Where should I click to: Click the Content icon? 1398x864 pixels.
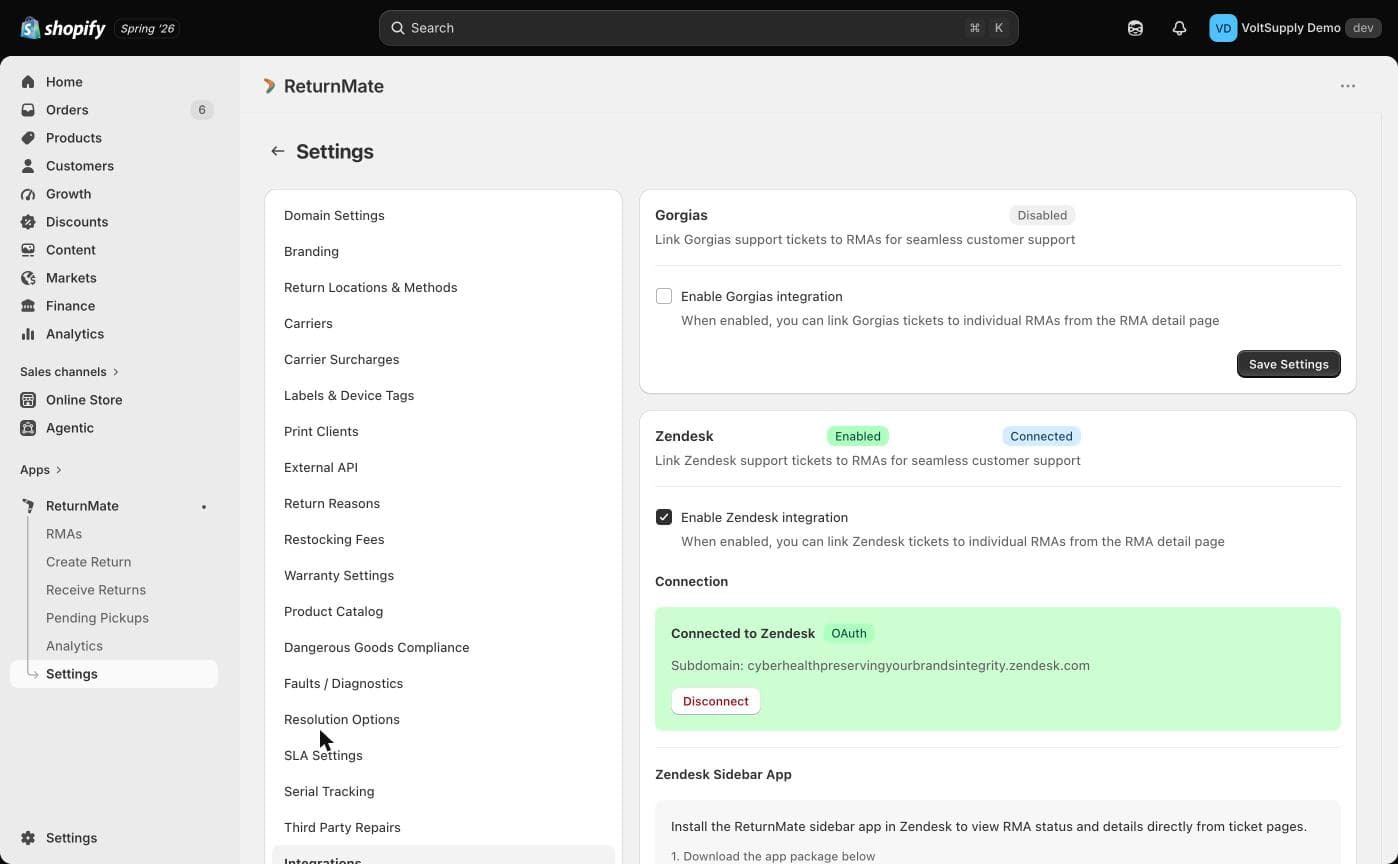pyautogui.click(x=28, y=250)
